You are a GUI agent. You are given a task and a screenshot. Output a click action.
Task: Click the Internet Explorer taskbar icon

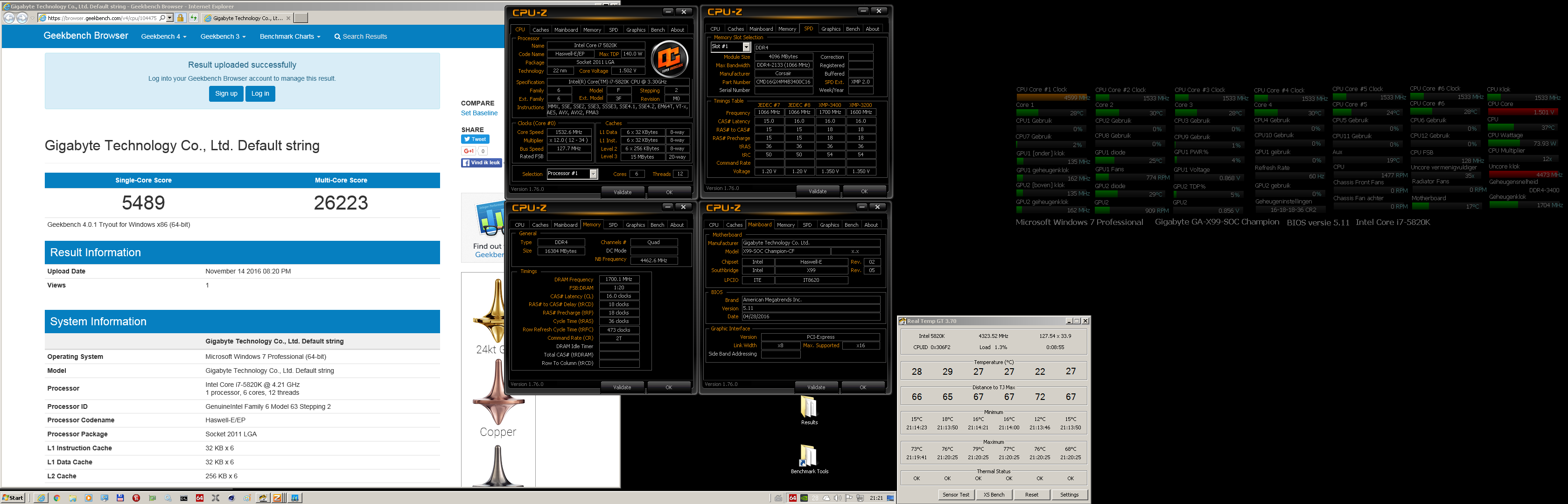pos(41,498)
